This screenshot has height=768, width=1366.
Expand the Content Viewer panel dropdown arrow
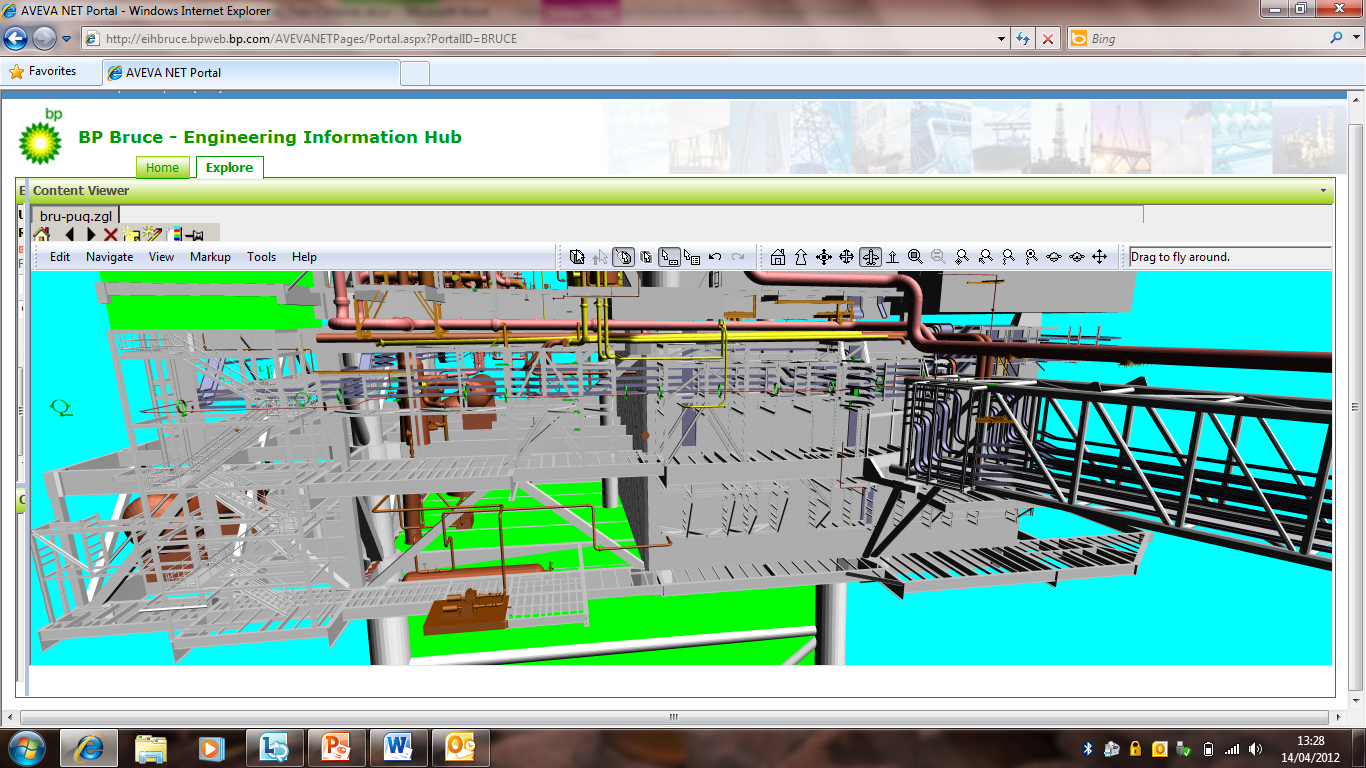click(1323, 190)
